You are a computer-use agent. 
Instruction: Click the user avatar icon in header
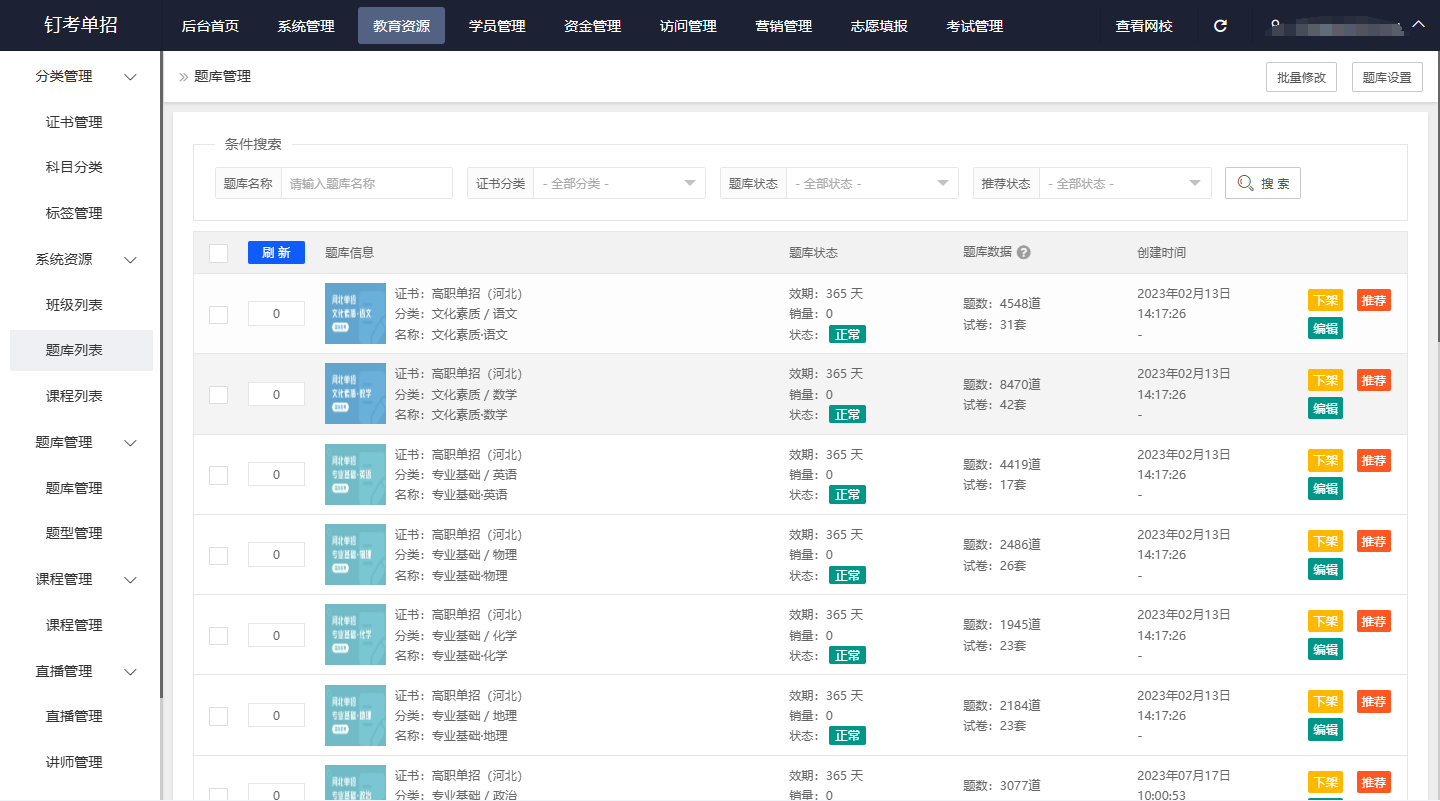(1276, 24)
